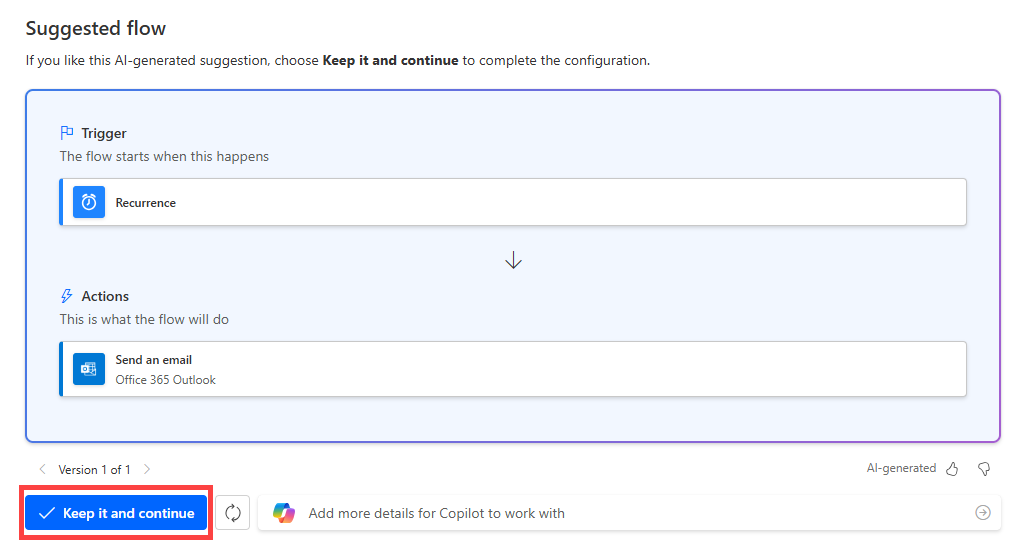Click the checkmark on Keep it button
Screen dimensions: 1017x551
click(46, 513)
